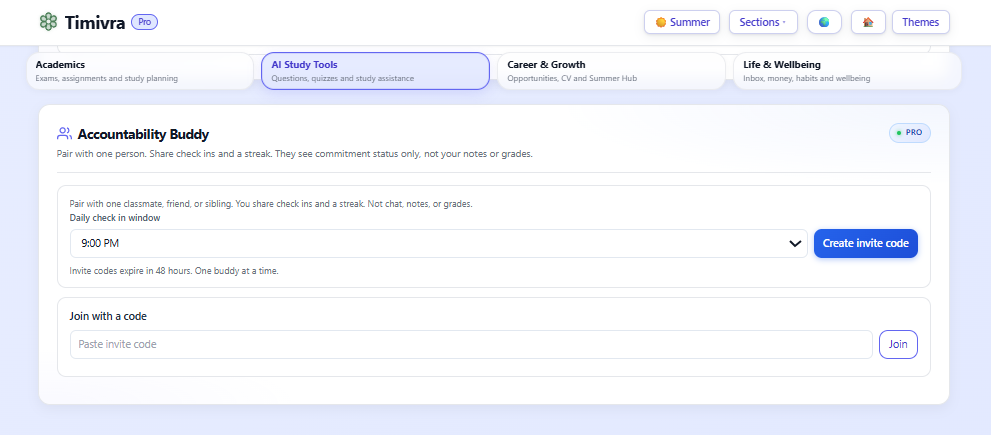Expand the Sections dropdown menu
Screen dimensions: 991x435
[x=763, y=22]
